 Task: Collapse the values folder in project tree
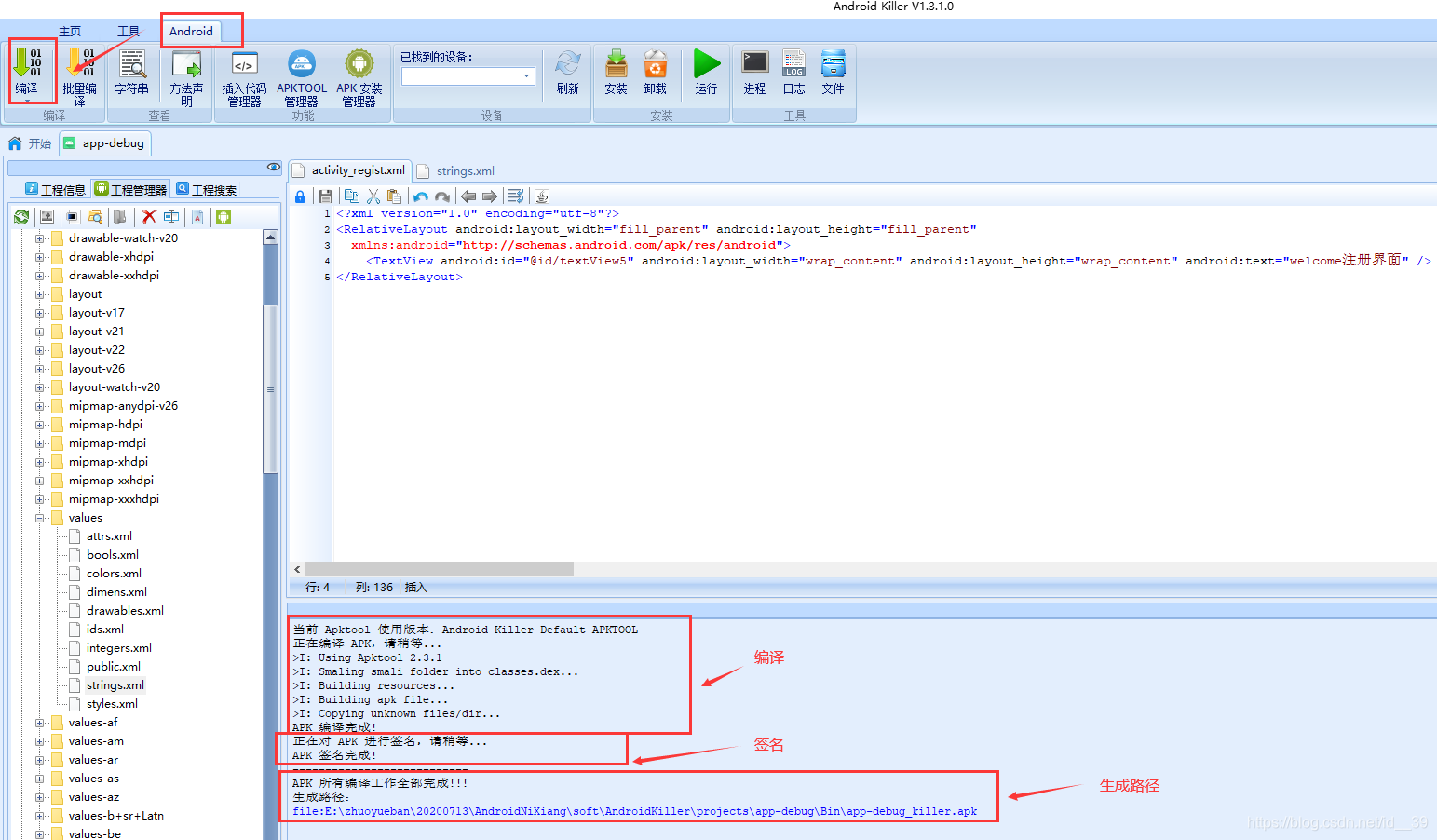coord(40,518)
